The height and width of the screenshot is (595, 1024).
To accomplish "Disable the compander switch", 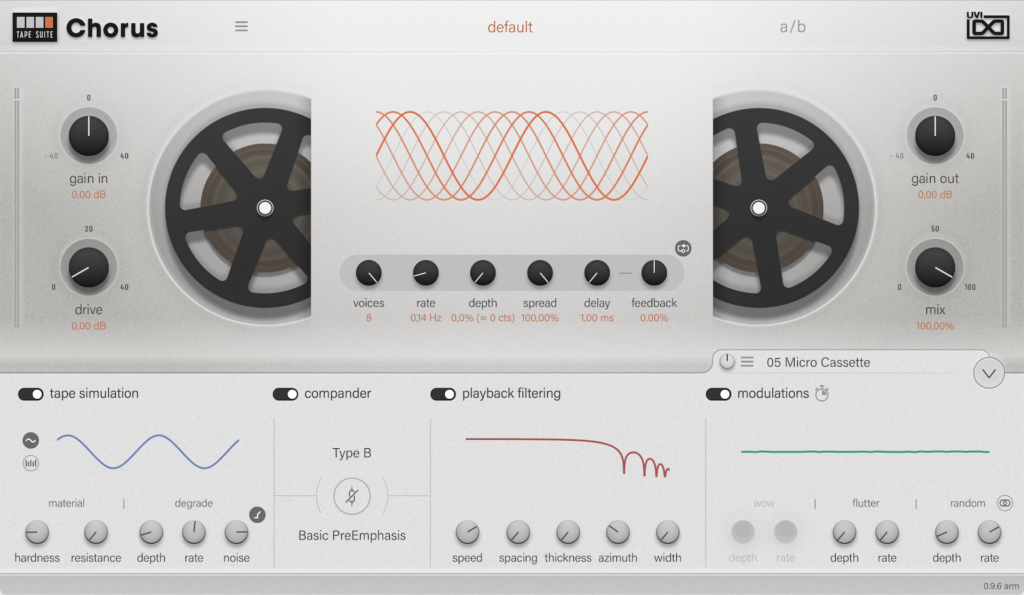I will click(286, 394).
